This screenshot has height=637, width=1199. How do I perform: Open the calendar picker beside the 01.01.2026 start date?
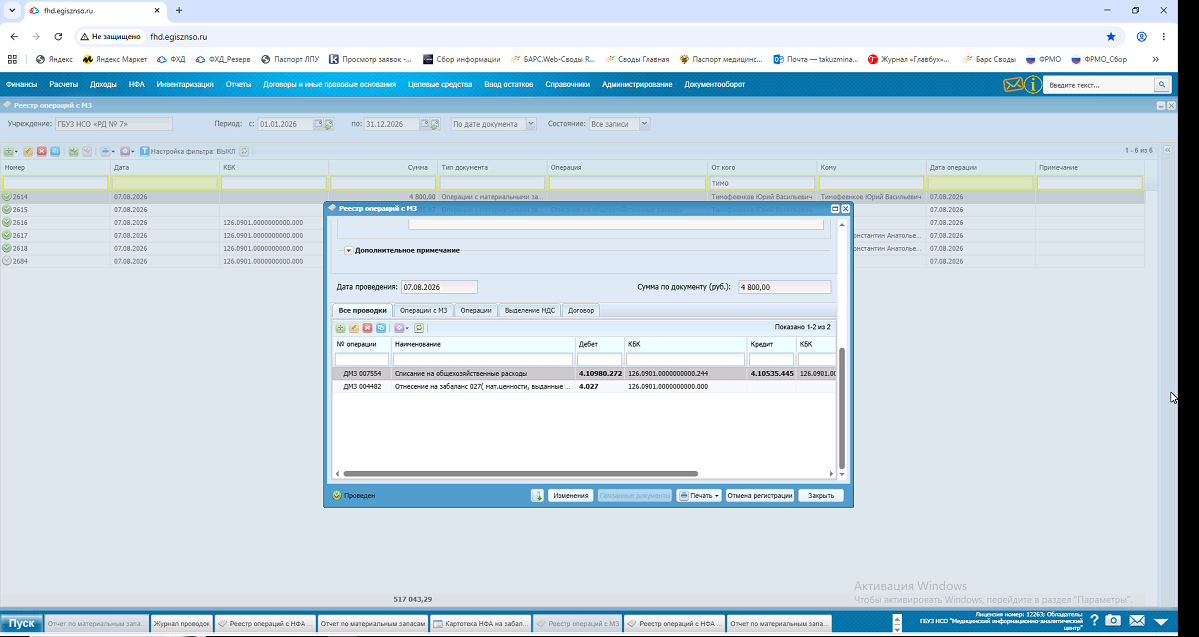[319, 124]
